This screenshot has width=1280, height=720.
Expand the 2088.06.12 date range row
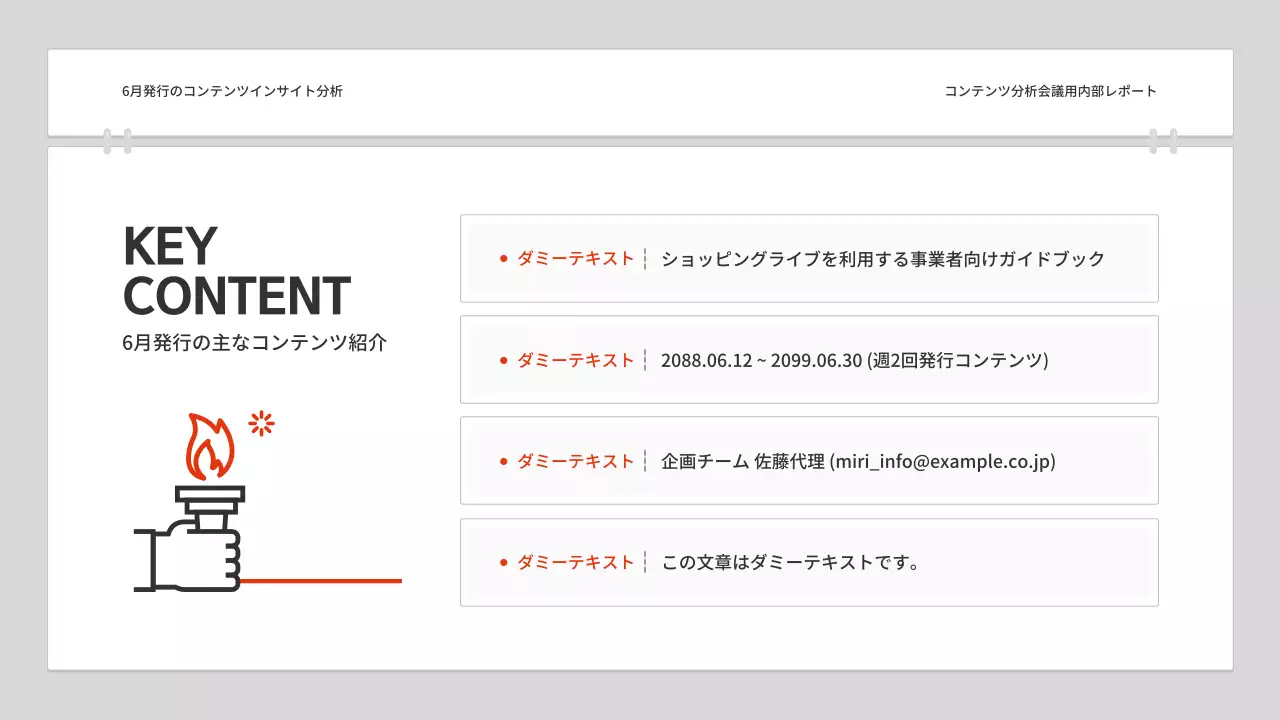(809, 360)
